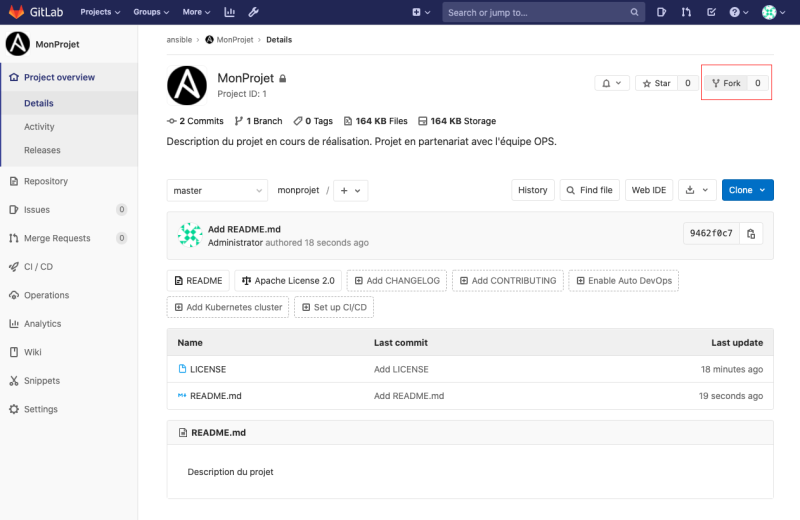This screenshot has width=800, height=520.
Task: Open issues icon in top navbar
Action: tap(662, 13)
